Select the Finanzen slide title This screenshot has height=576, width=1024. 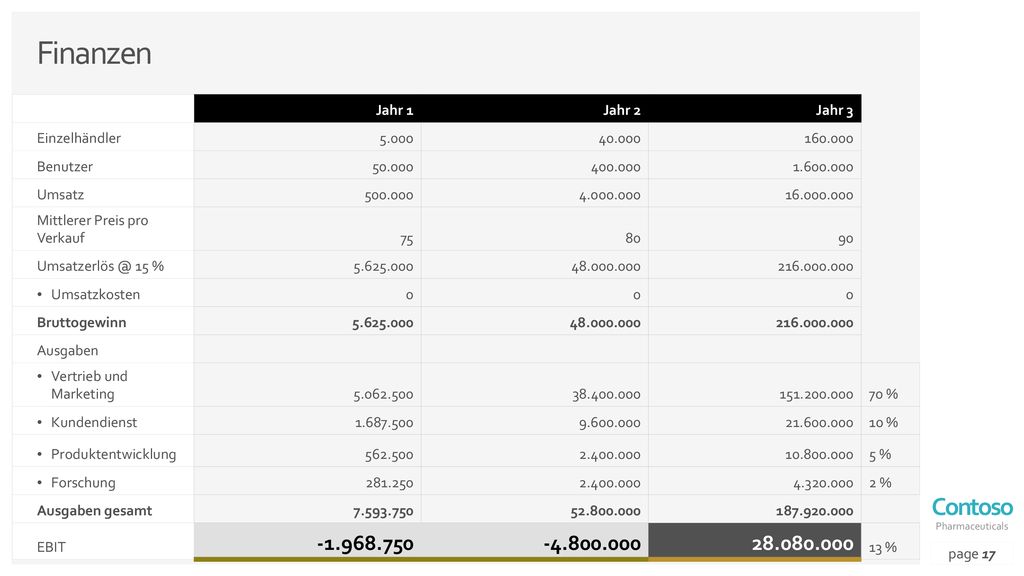[94, 53]
